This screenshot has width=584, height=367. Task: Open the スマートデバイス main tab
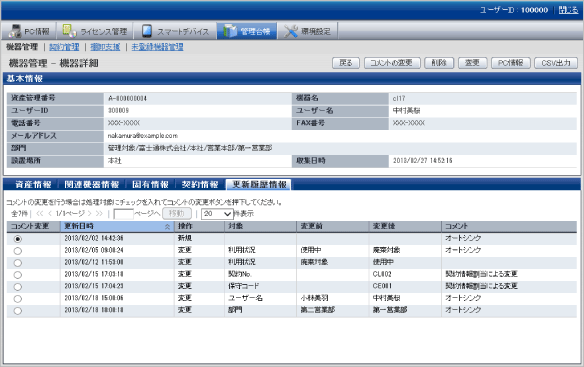[175, 31]
